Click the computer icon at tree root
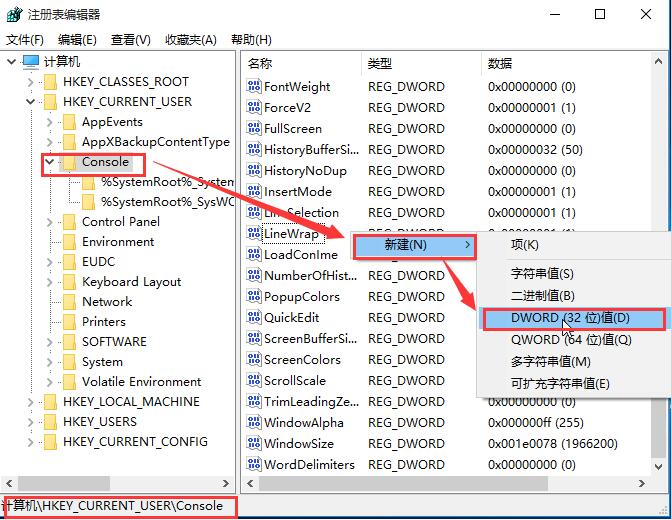This screenshot has width=671, height=520. [31, 62]
